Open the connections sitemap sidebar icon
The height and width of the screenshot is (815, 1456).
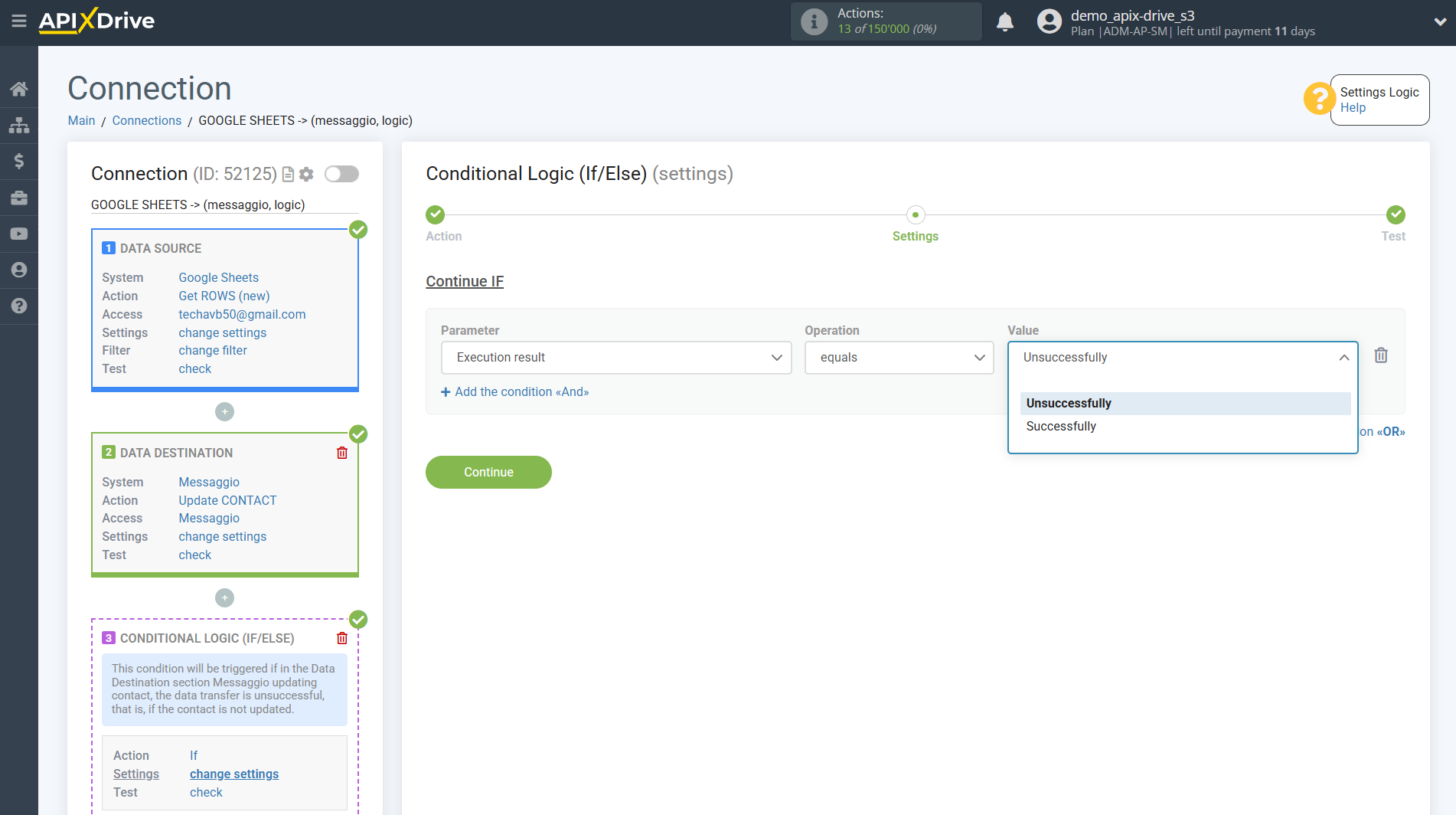19,125
